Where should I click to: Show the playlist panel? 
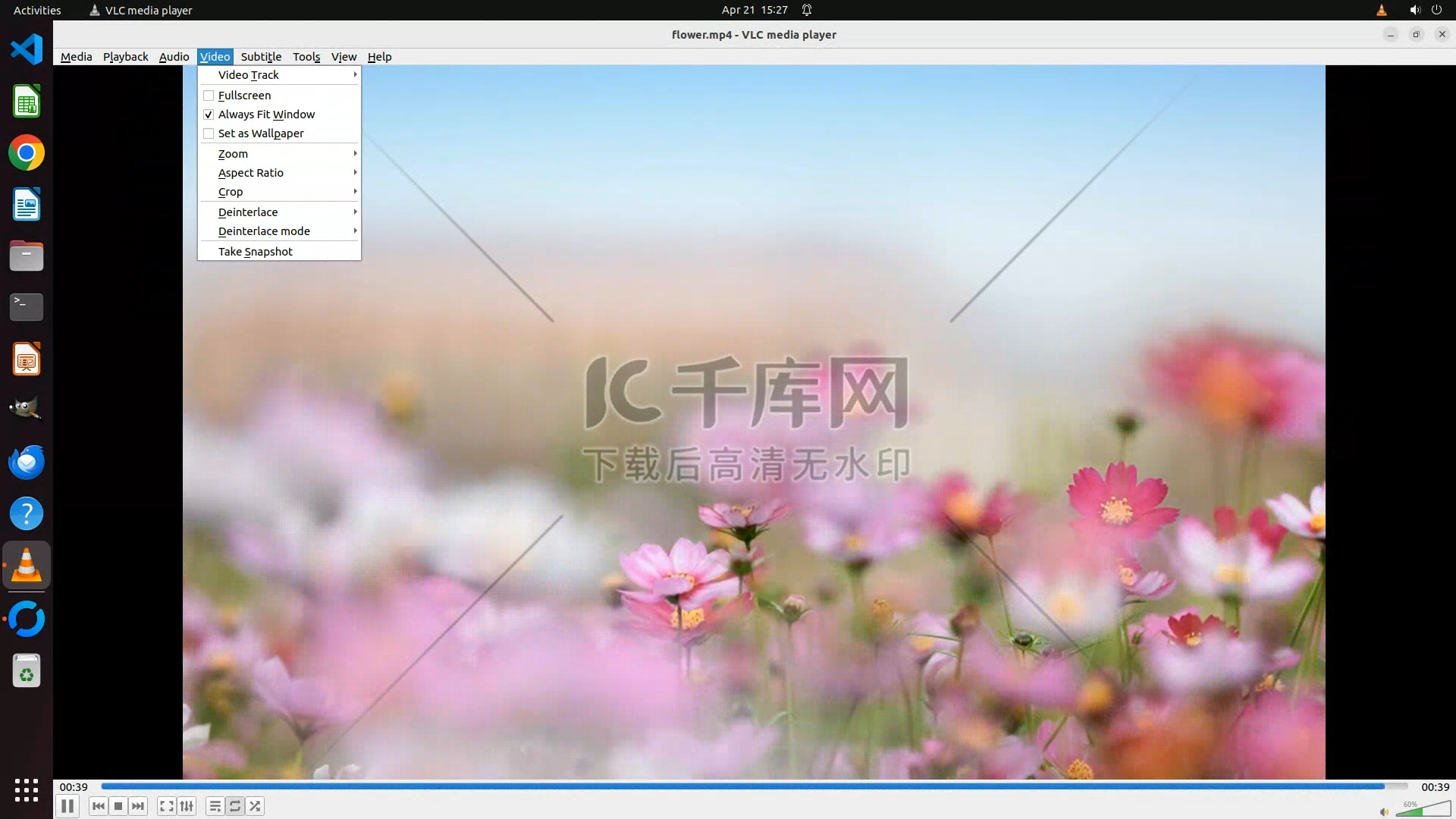215,806
